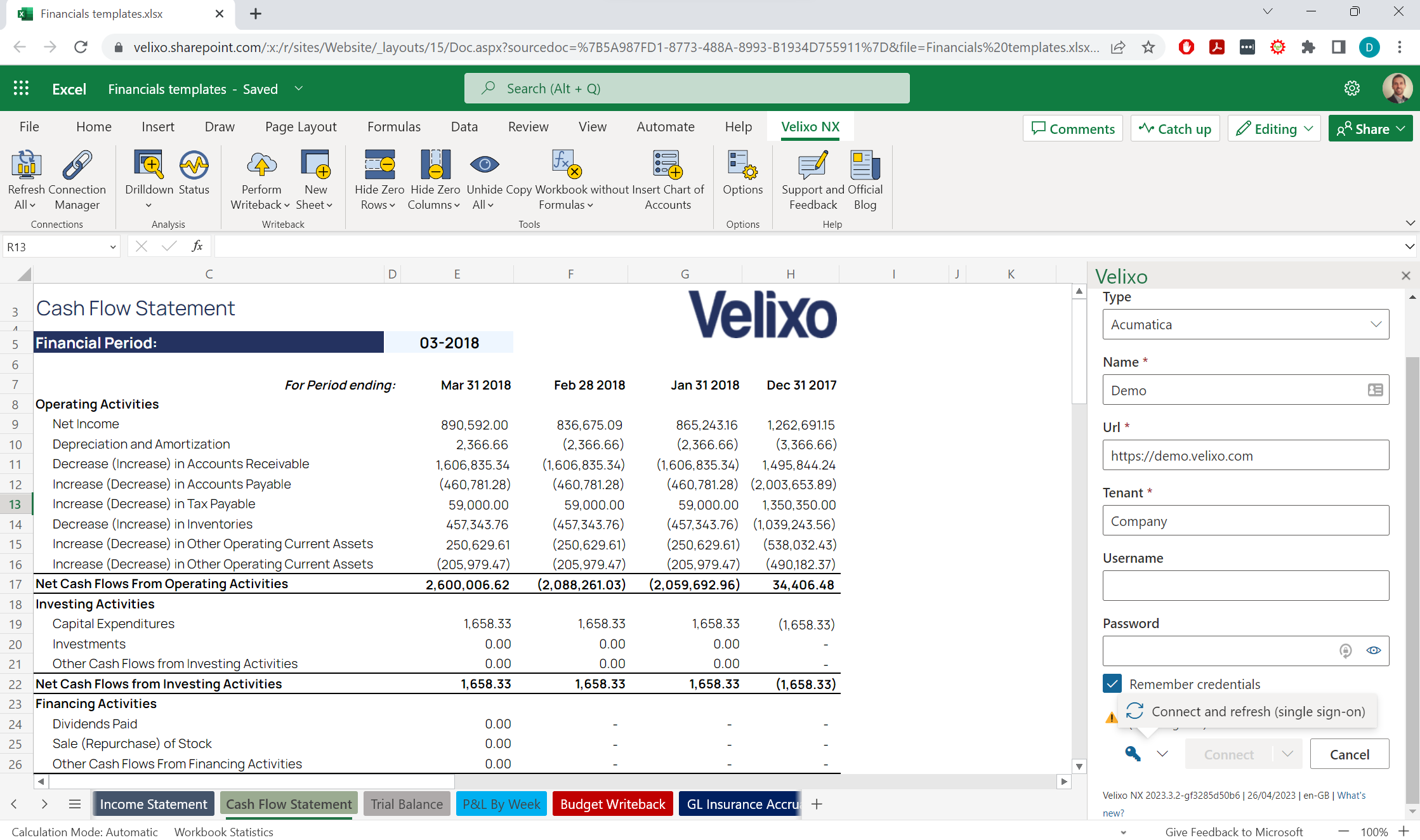Open the Name Box dropdown
This screenshot has width=1420, height=840.
pos(113,247)
